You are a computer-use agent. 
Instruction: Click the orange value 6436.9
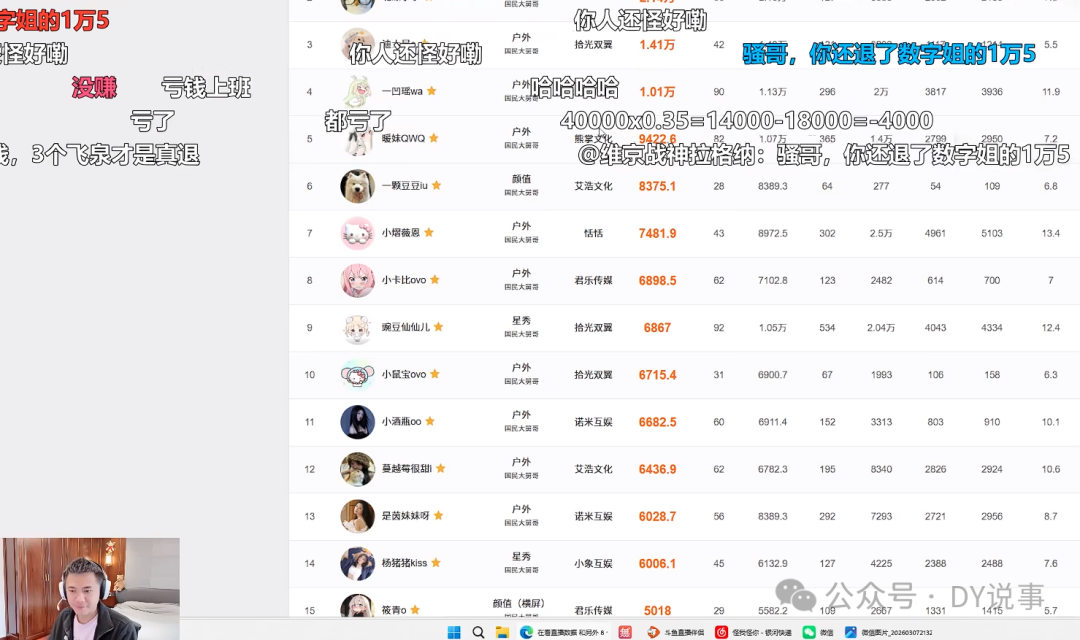[x=657, y=469]
